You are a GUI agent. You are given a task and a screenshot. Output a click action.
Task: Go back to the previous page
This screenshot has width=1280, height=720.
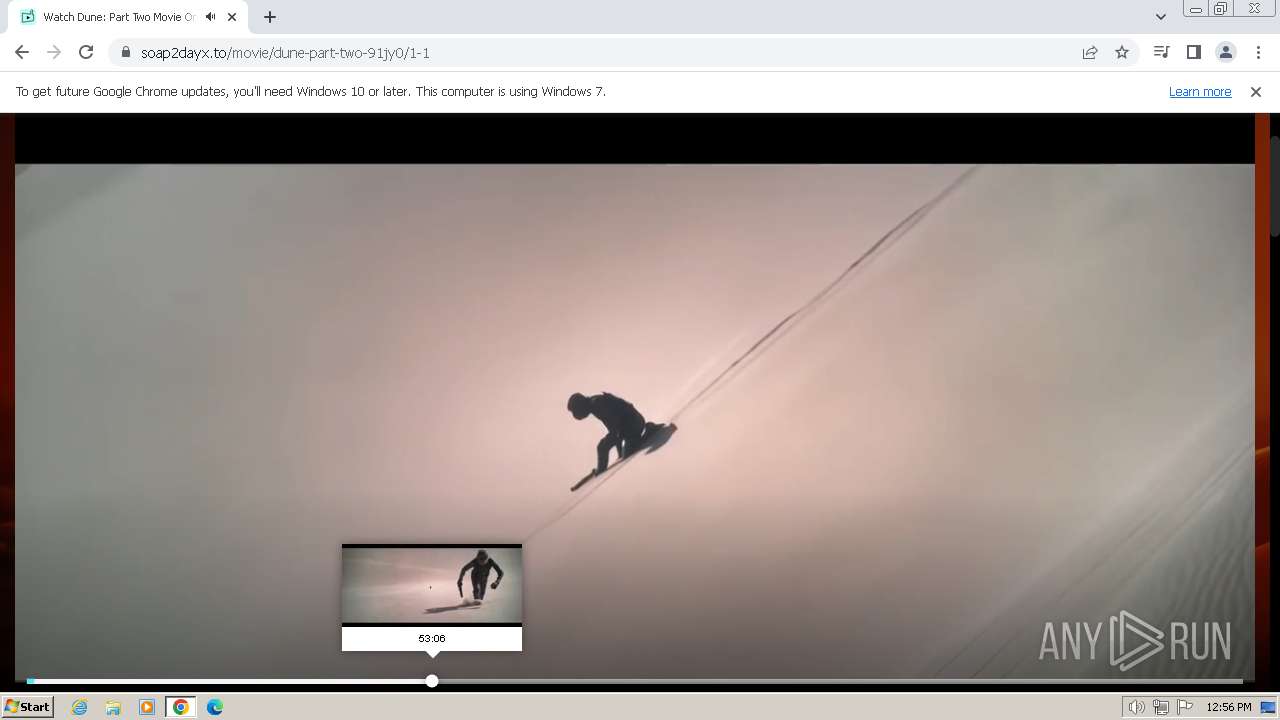coord(22,53)
